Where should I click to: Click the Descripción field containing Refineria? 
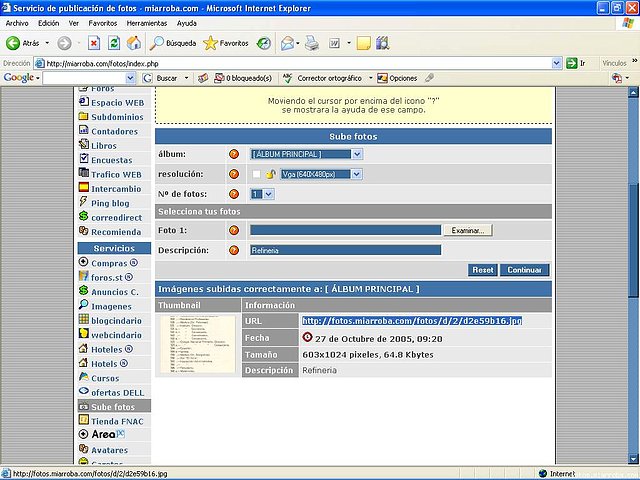345,250
